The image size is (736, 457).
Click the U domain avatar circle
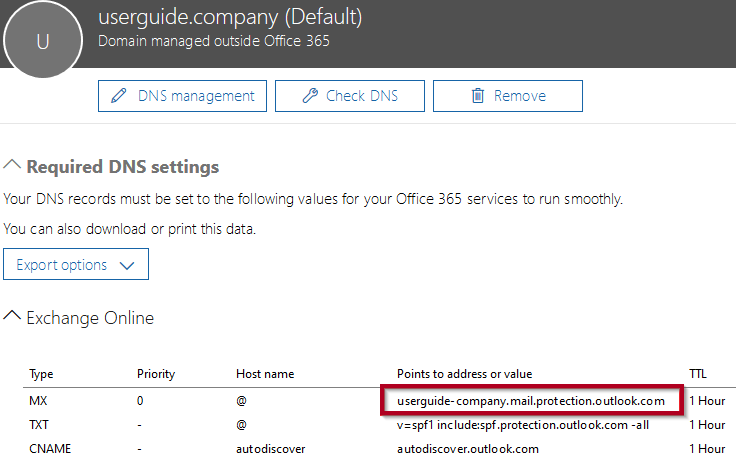pos(41,42)
